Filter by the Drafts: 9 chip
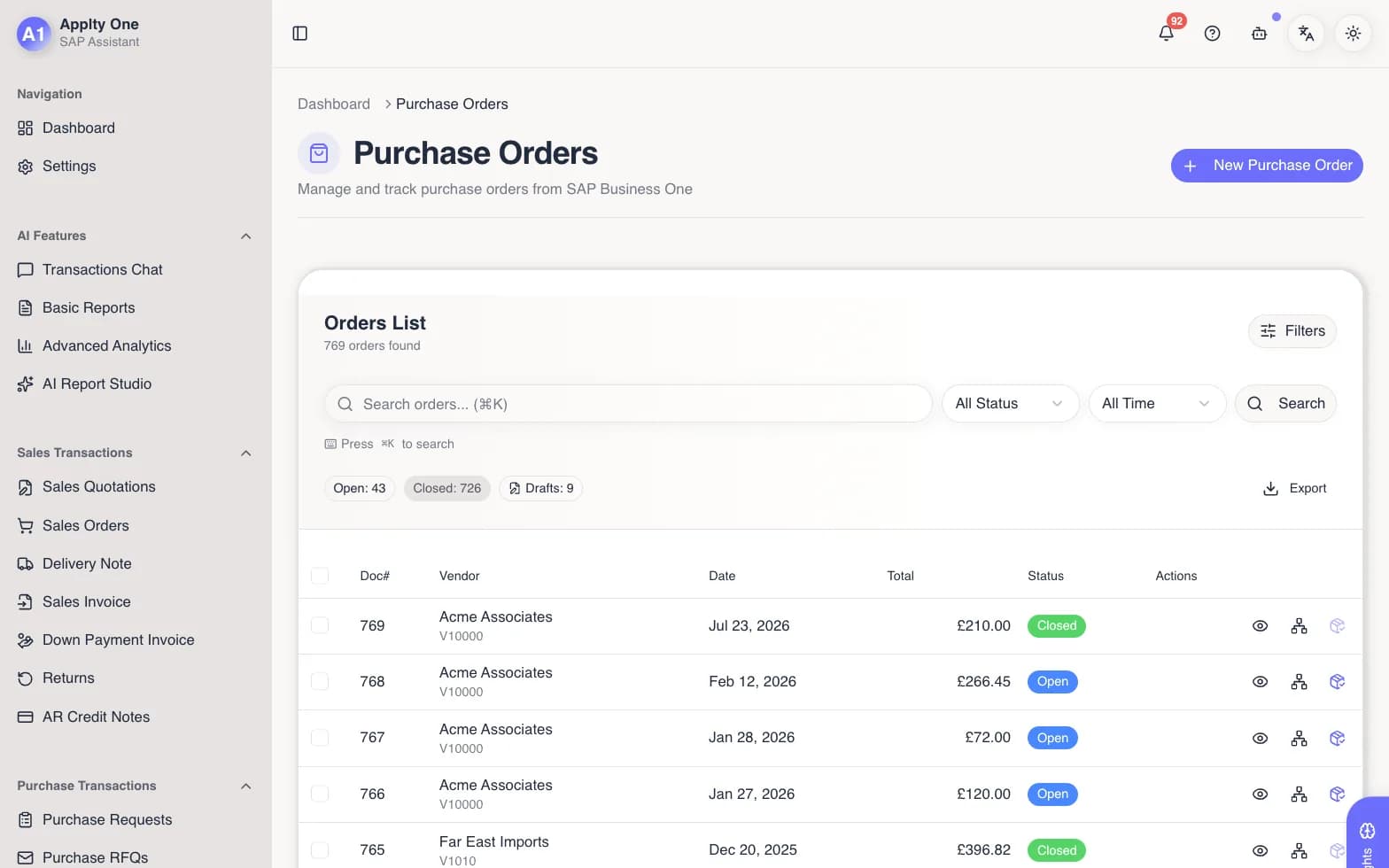The image size is (1389, 868). pyautogui.click(x=541, y=489)
